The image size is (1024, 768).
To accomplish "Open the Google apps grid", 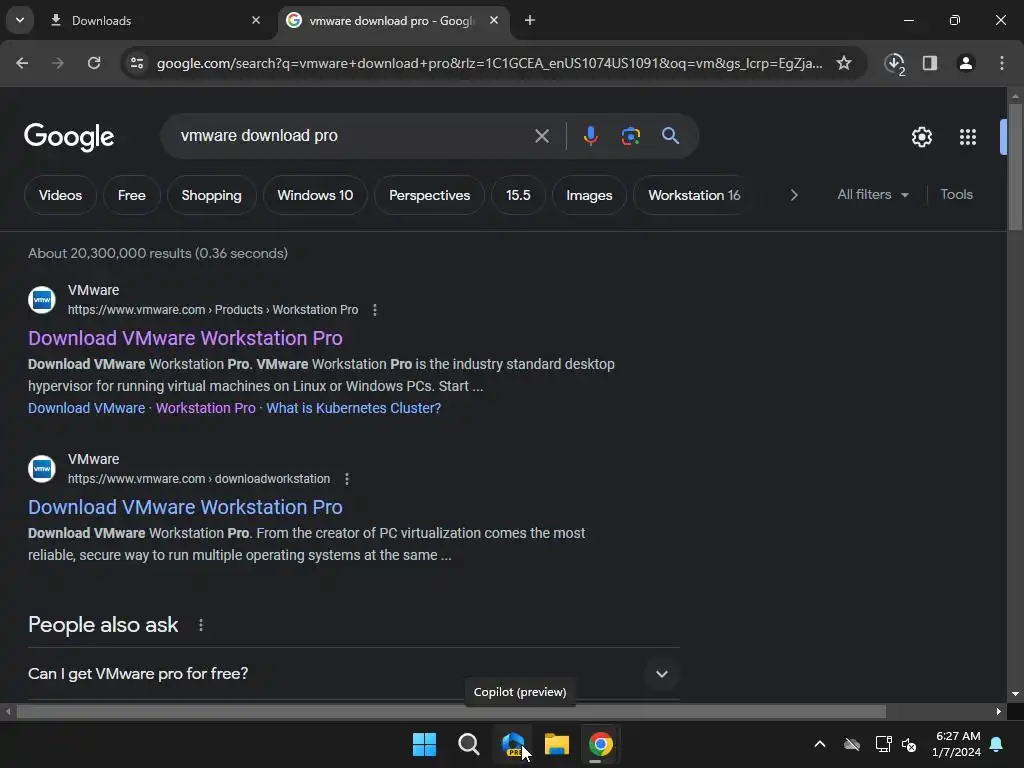I will pos(968,137).
